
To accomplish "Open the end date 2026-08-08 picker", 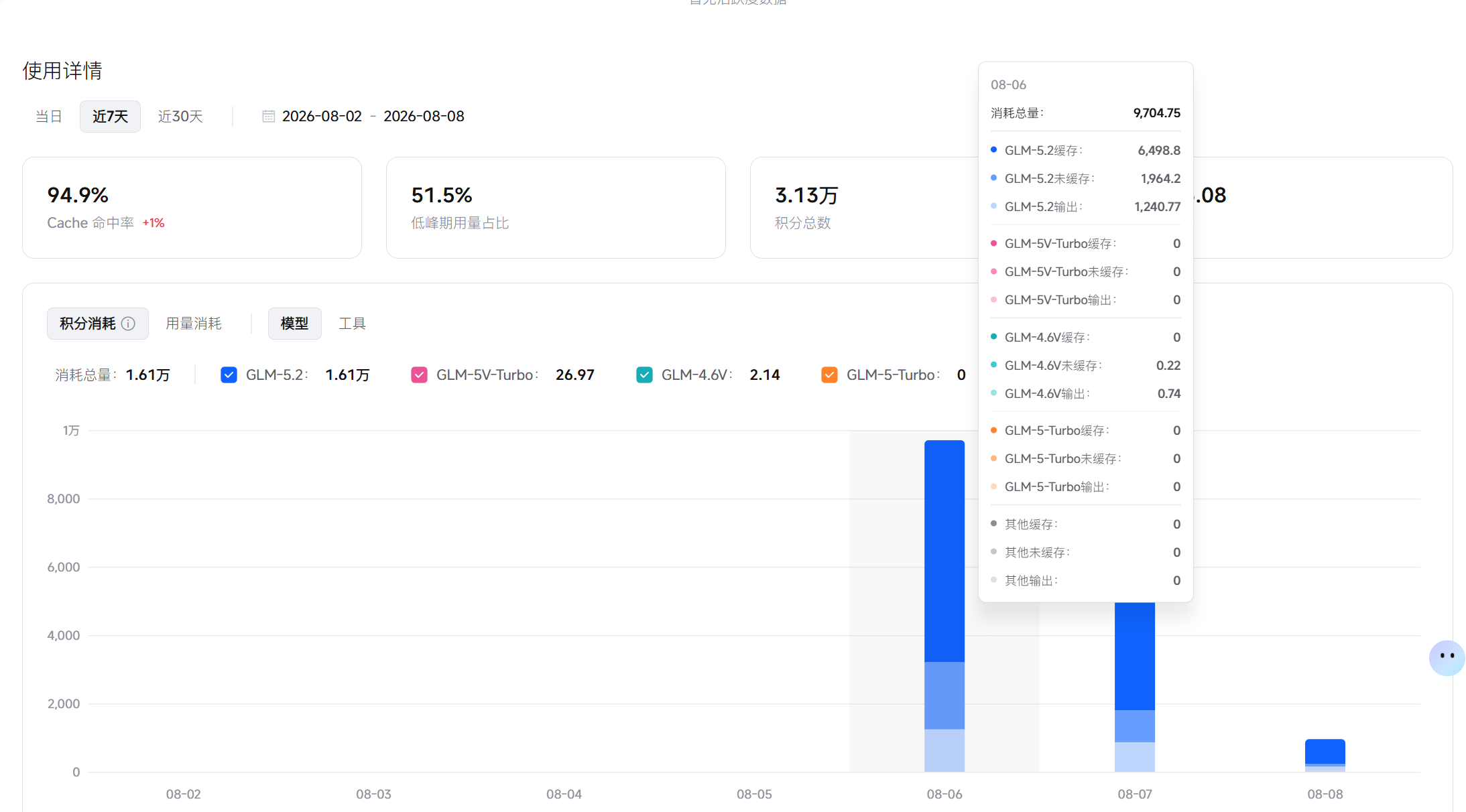I will pos(424,117).
